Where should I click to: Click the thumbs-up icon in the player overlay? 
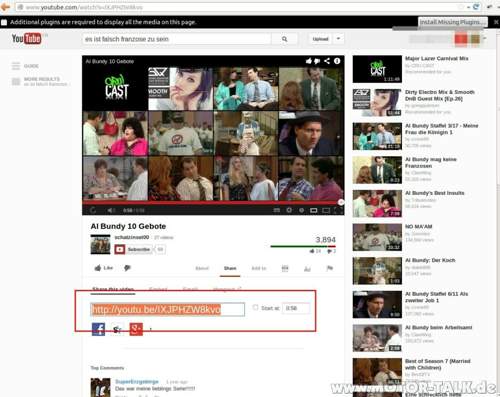(x=309, y=61)
